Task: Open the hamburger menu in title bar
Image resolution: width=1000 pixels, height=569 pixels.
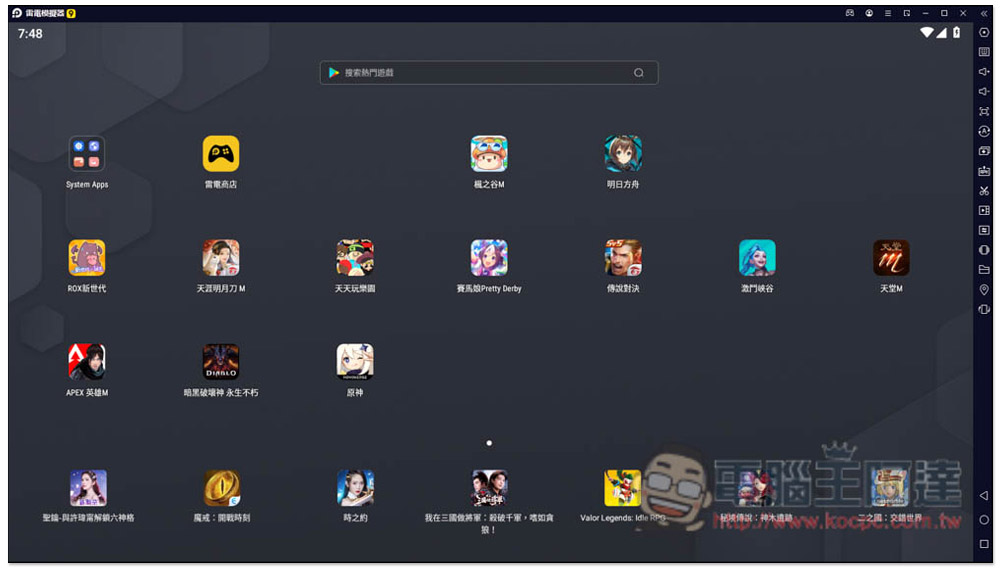Action: [x=888, y=14]
